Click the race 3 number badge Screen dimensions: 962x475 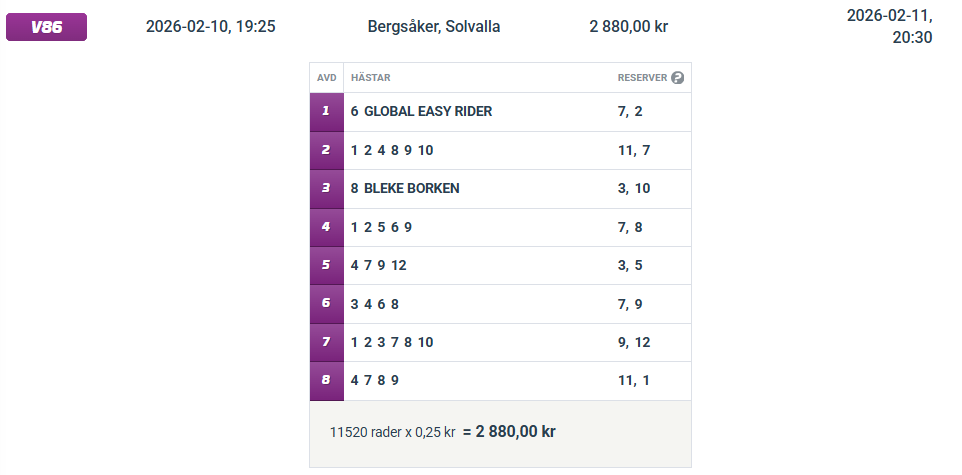pyautogui.click(x=326, y=188)
